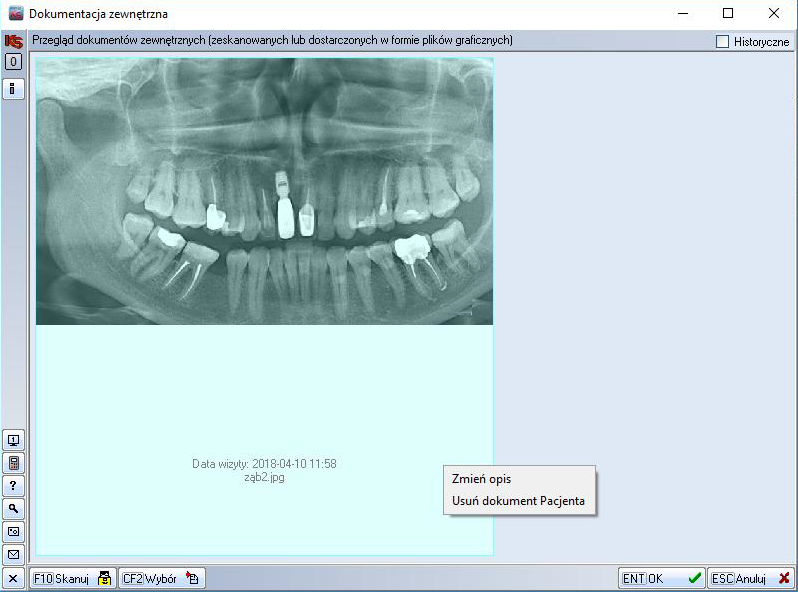Maximize the Dokumentacja zewnętrzna window

728,14
